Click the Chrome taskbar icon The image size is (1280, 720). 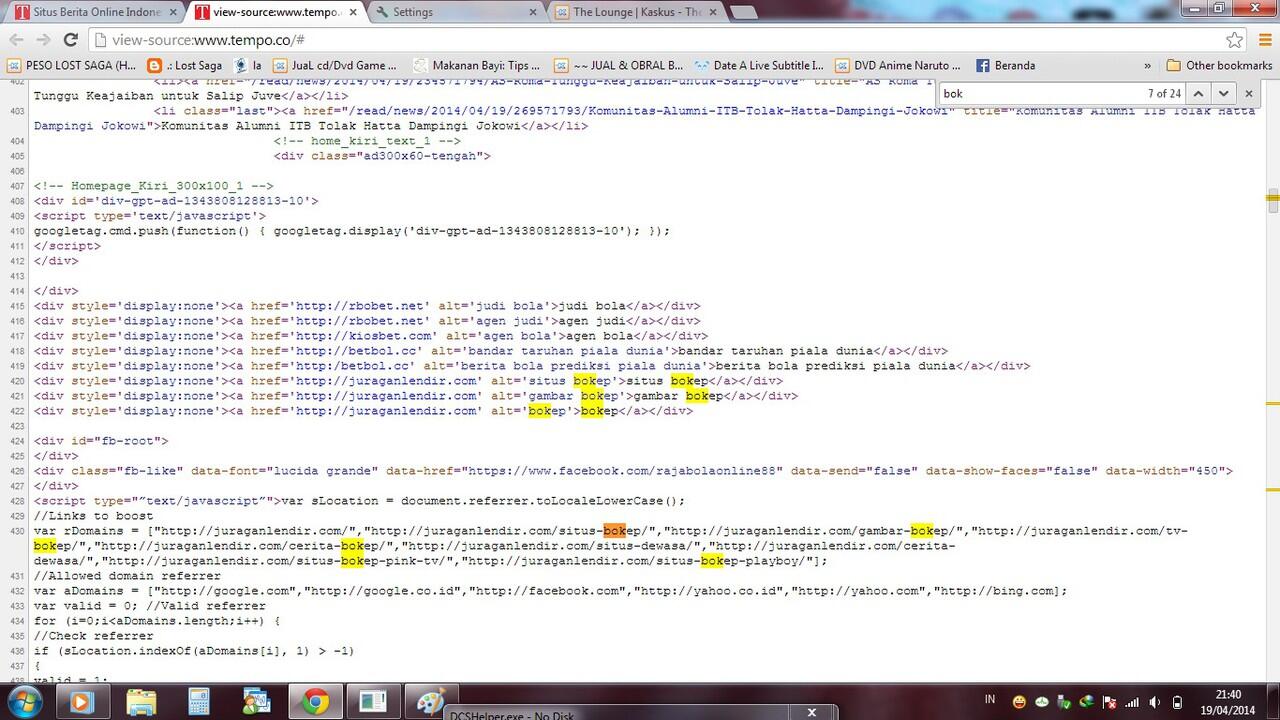pos(316,702)
